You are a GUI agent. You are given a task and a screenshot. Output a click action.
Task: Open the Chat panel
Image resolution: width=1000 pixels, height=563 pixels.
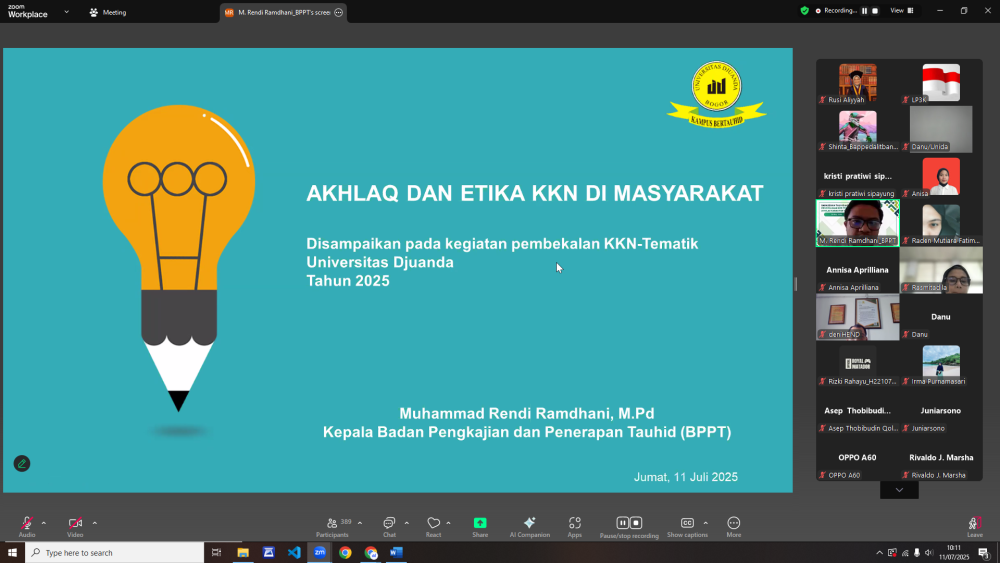pos(389,527)
